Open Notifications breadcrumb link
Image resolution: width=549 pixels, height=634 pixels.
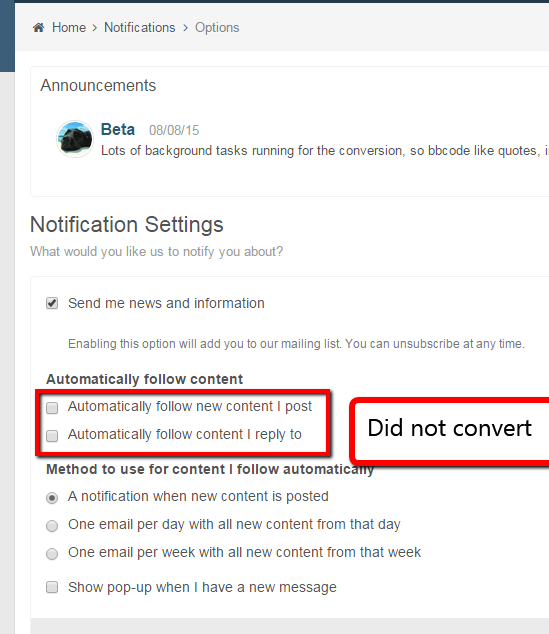(x=140, y=27)
